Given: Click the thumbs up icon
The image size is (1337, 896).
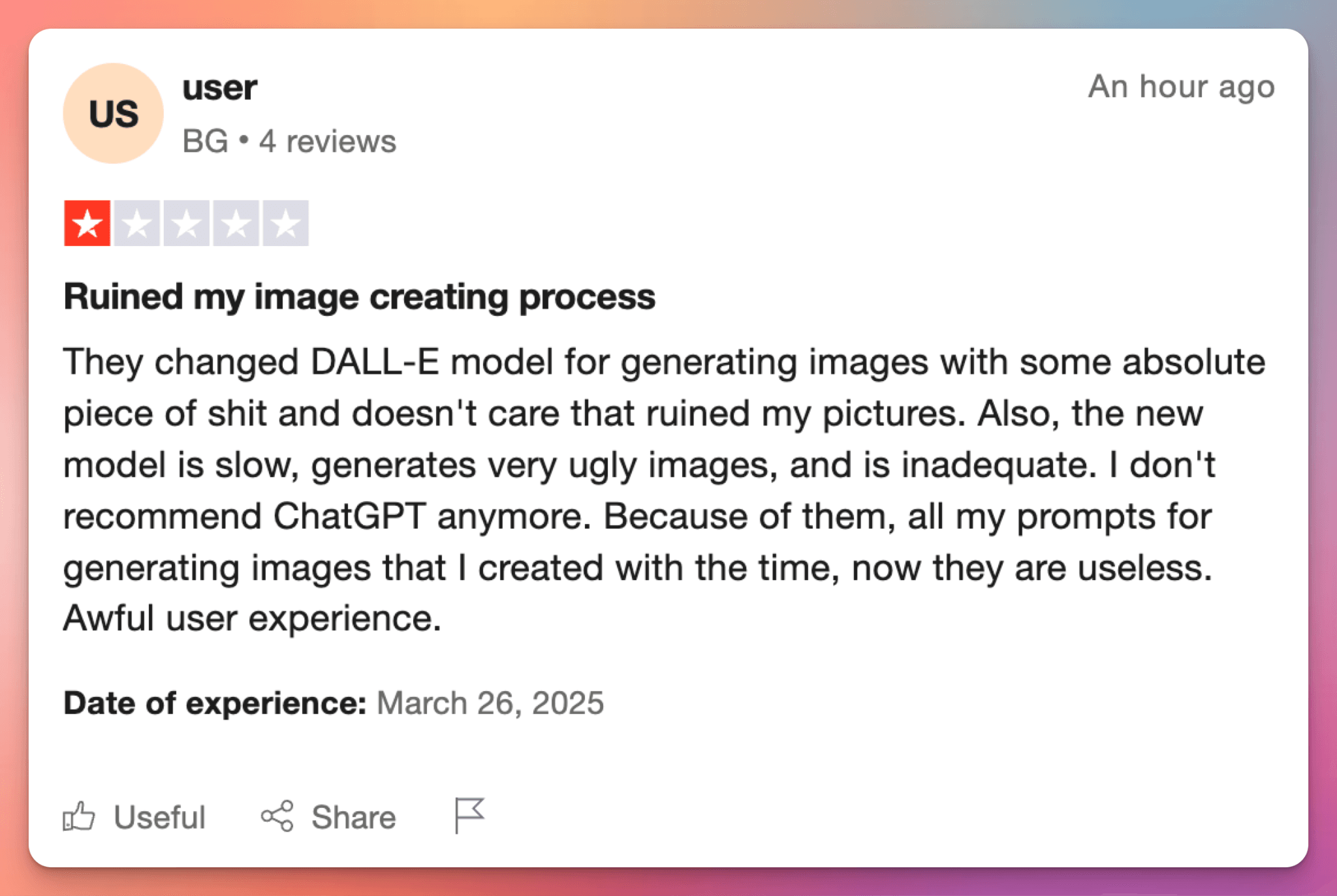Looking at the screenshot, I should pyautogui.click(x=79, y=816).
